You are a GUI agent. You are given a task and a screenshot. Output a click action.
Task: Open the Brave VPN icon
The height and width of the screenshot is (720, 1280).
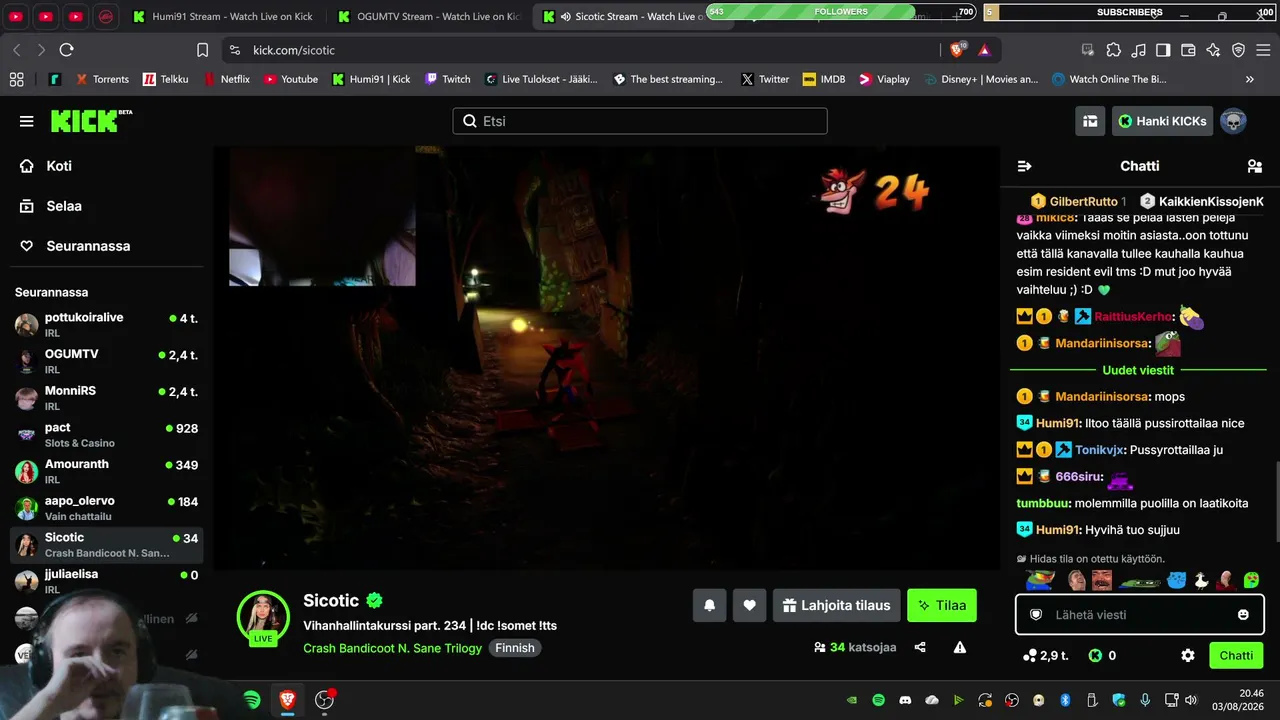click(1238, 50)
